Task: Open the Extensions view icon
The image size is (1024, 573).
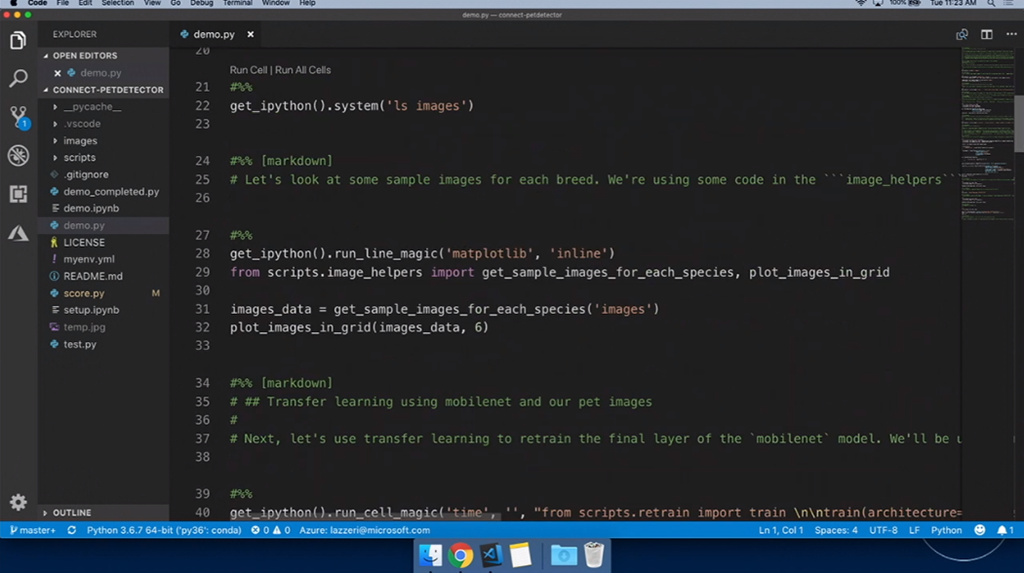Action: click(18, 194)
